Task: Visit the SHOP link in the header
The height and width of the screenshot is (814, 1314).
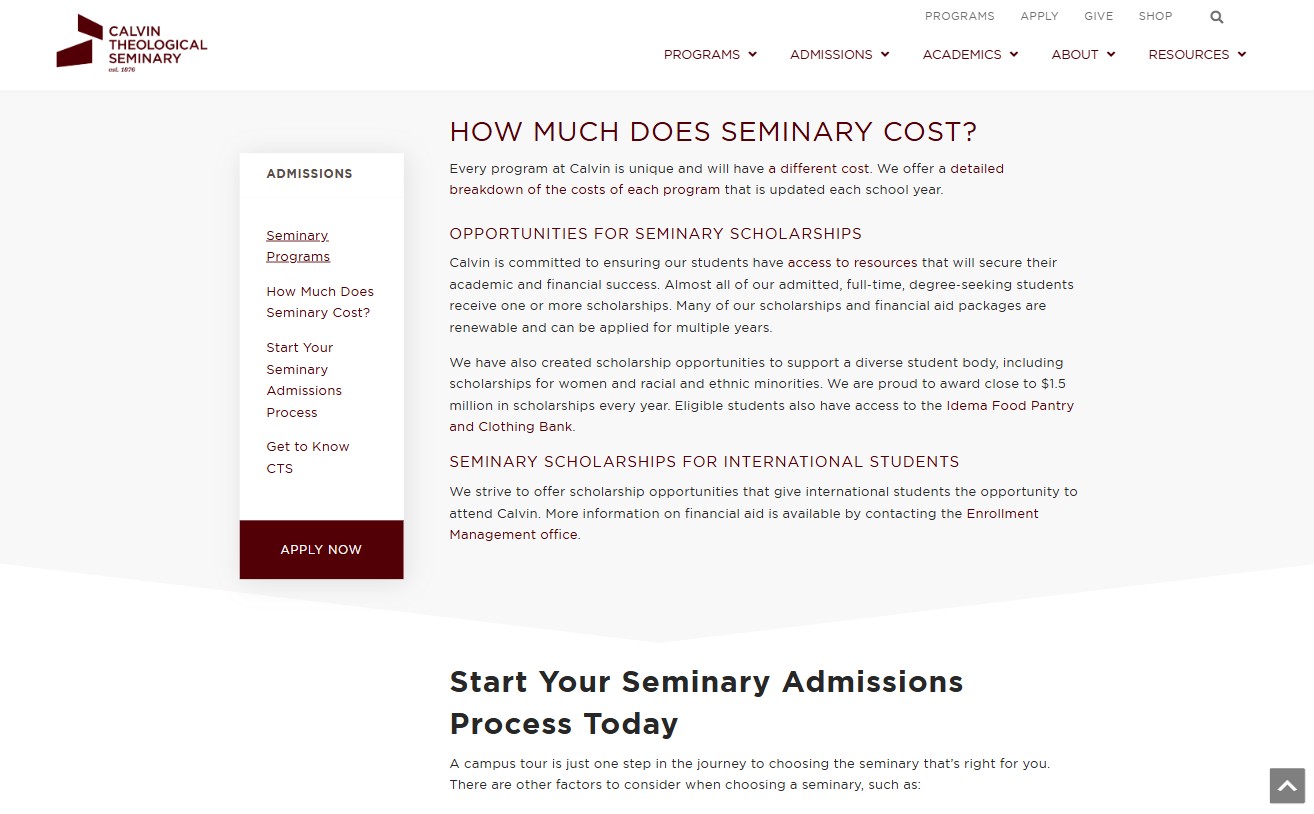Action: tap(1155, 16)
